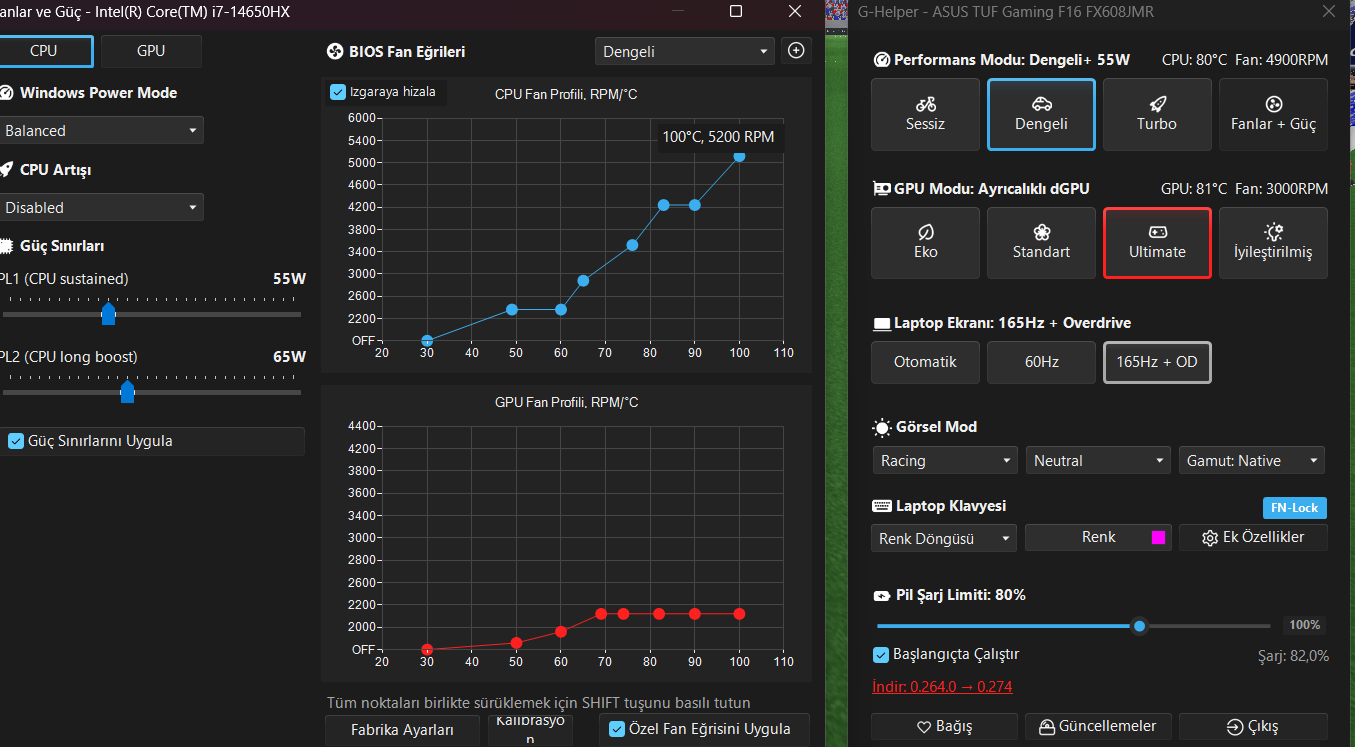Select the GPU fan curve point at 60°C

click(561, 632)
